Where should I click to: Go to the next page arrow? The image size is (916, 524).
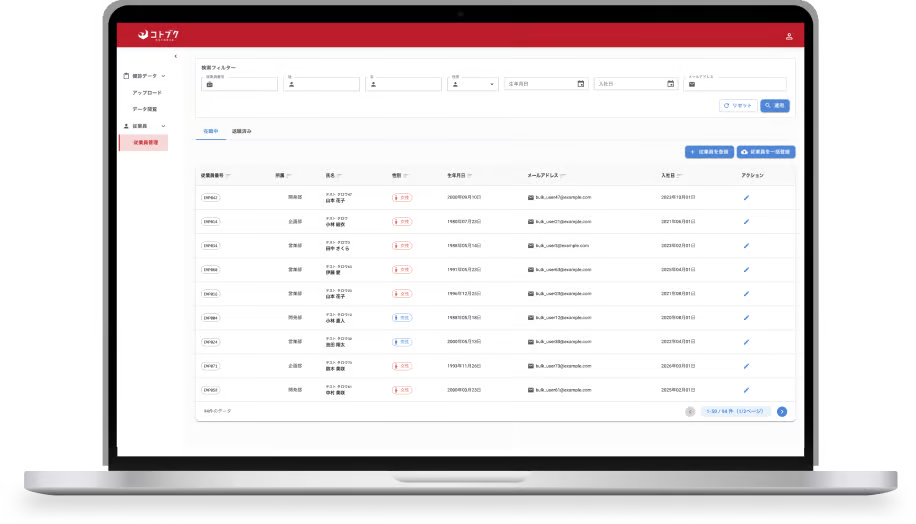coord(782,411)
